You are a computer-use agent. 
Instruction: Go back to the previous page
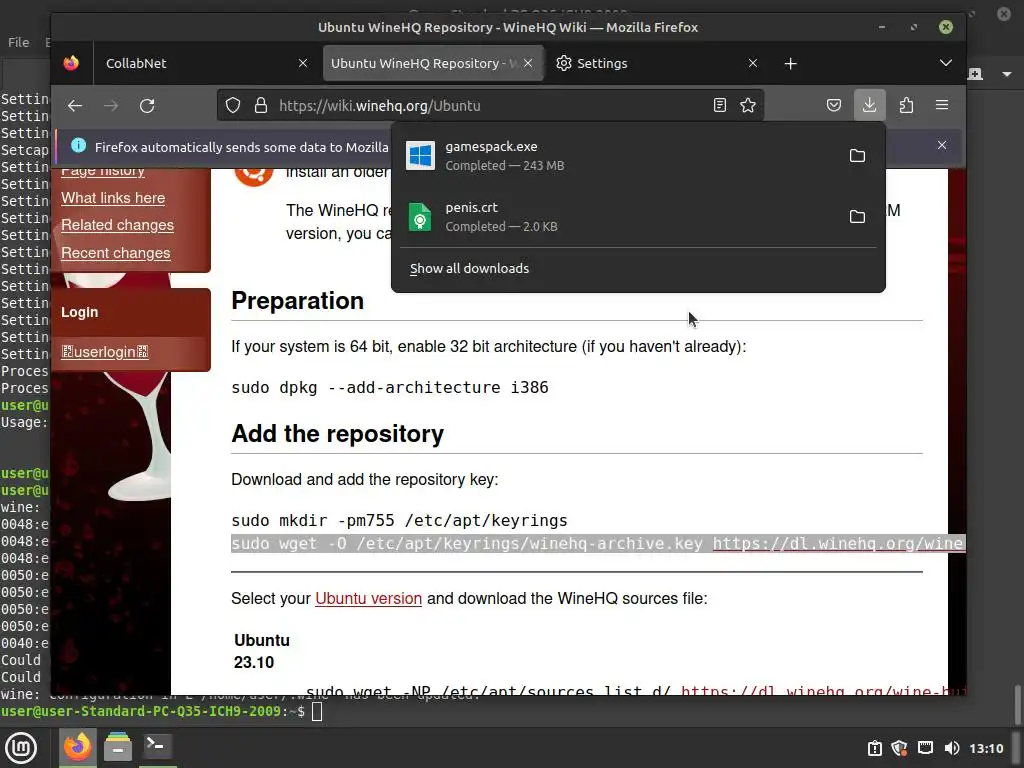(75, 106)
